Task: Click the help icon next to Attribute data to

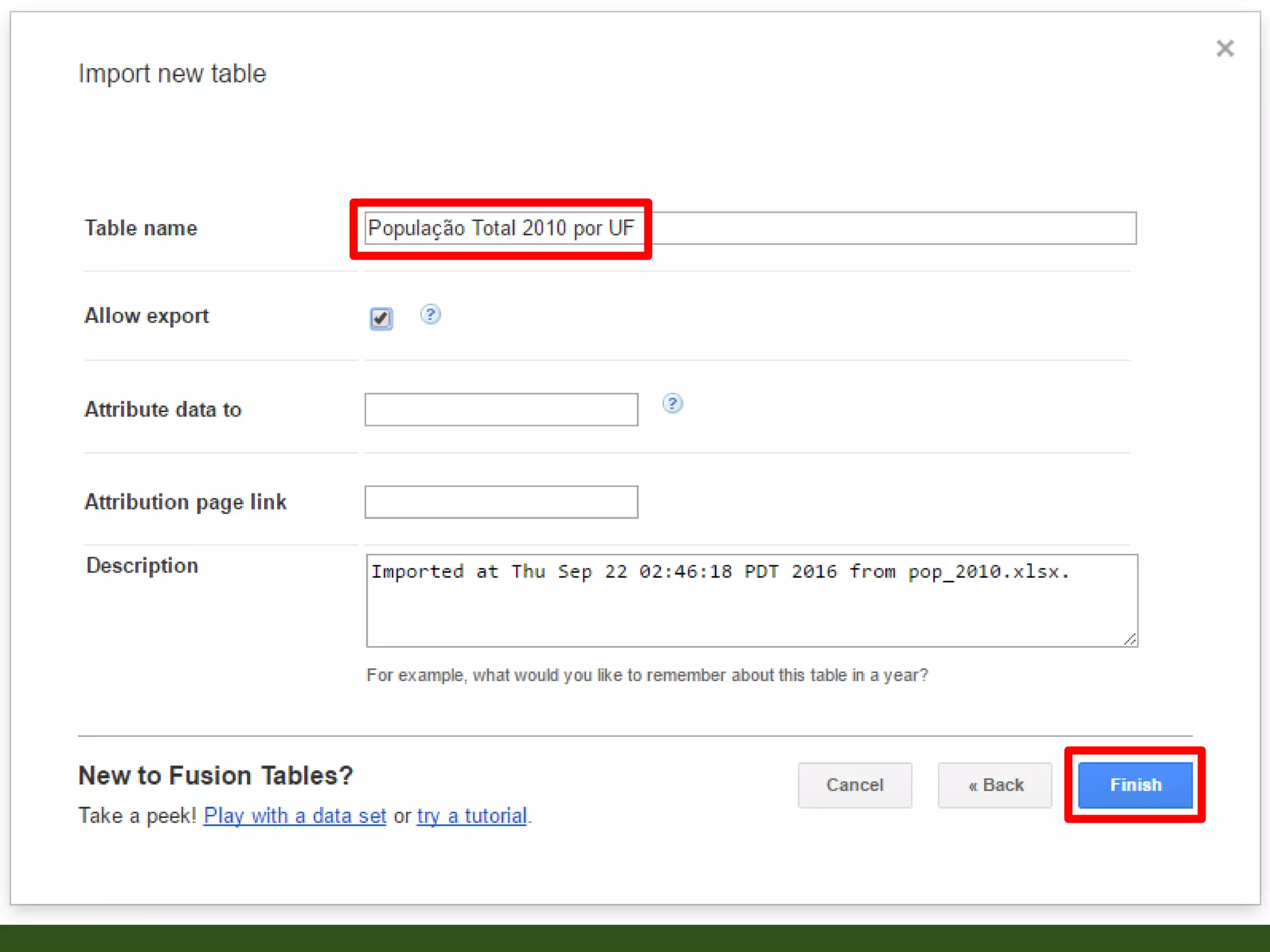Action: [x=672, y=404]
